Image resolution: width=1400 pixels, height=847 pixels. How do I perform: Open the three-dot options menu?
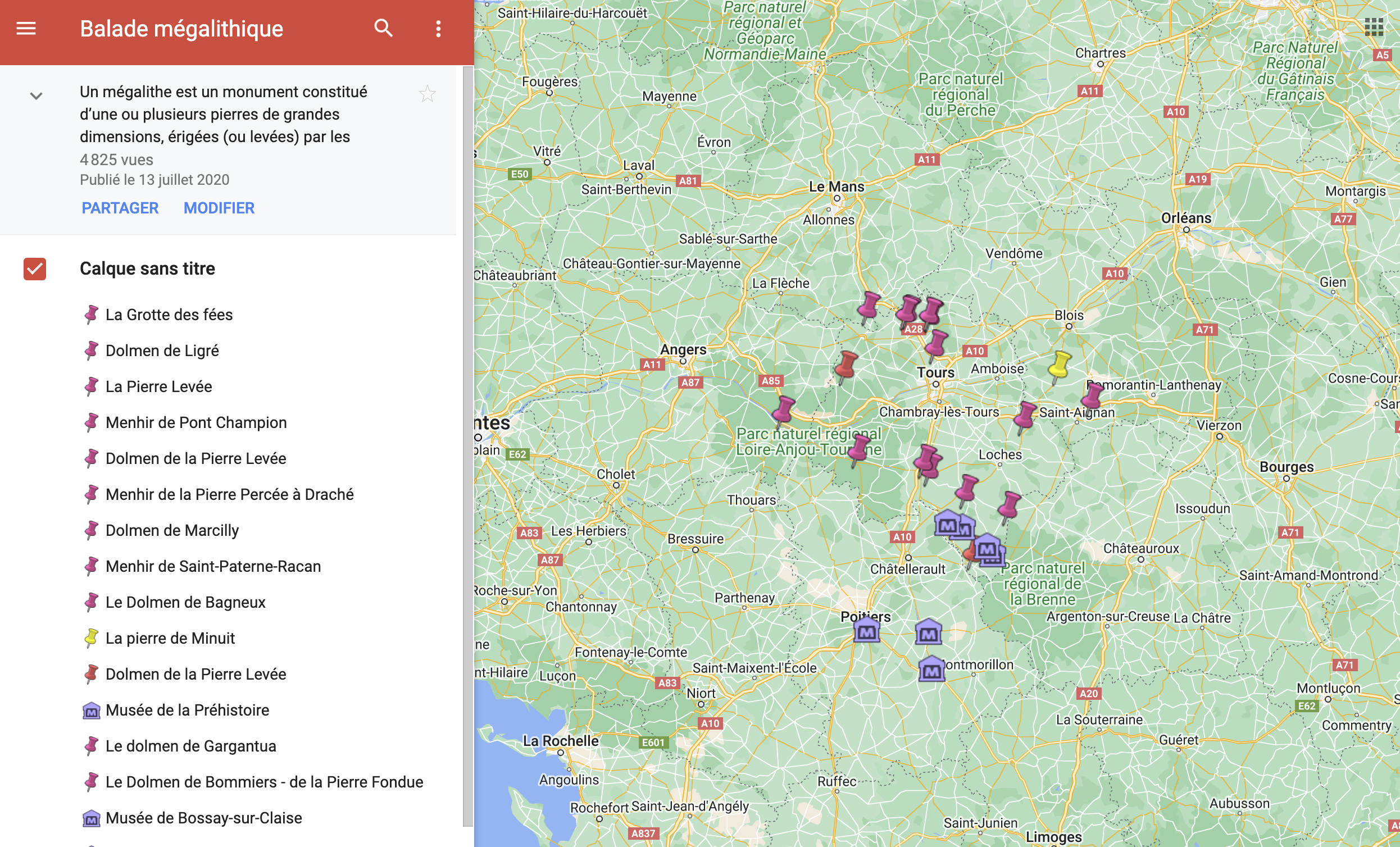click(438, 29)
